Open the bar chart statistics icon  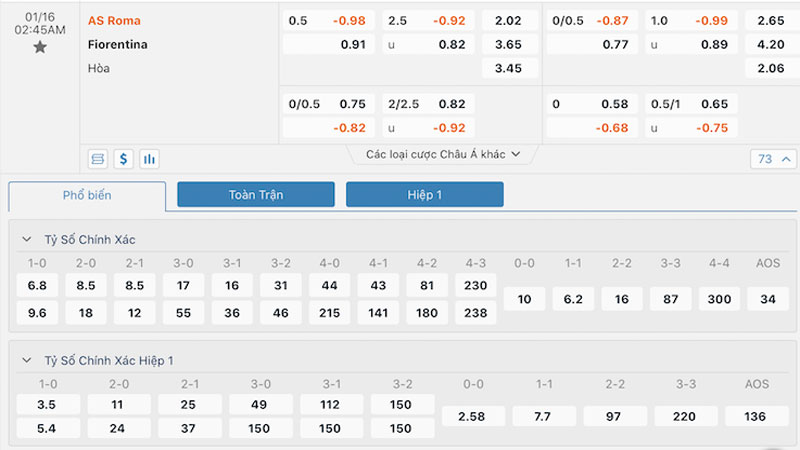click(150, 158)
